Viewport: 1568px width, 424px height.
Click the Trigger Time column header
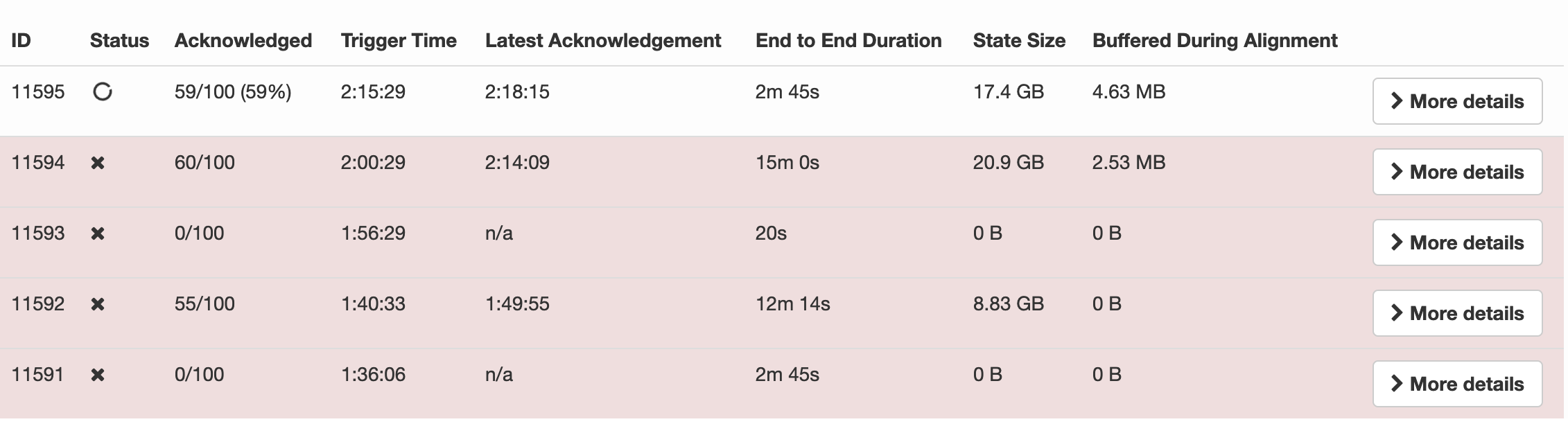tap(399, 40)
